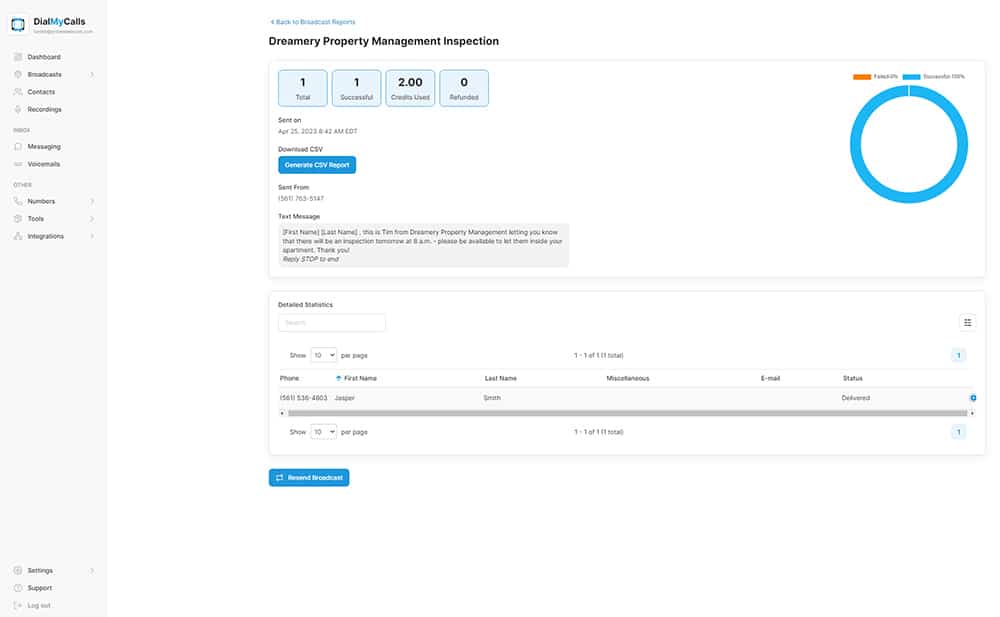This screenshot has width=1000, height=617.
Task: Expand the Numbers submenu chevron
Action: [x=92, y=201]
